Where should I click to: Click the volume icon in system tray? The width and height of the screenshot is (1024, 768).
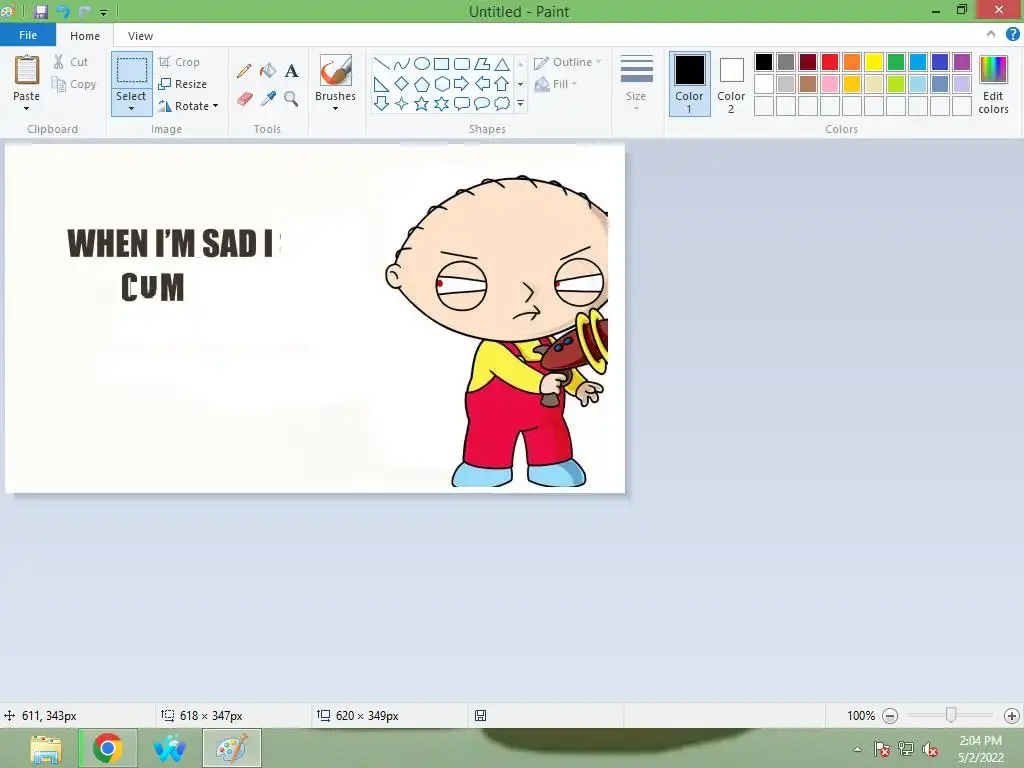point(930,749)
